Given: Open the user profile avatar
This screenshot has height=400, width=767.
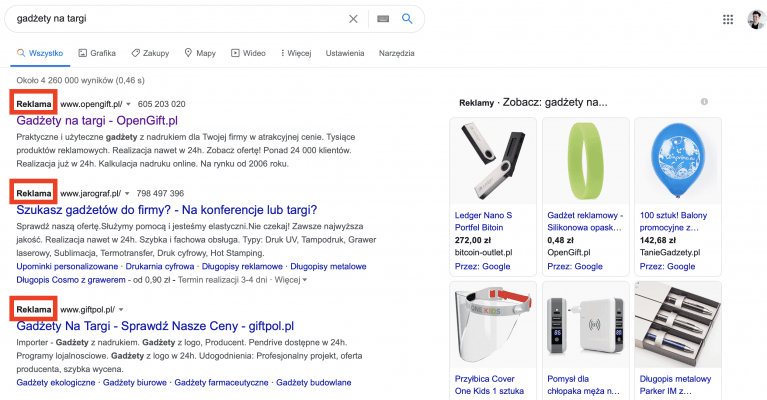Looking at the screenshot, I should (755, 19).
